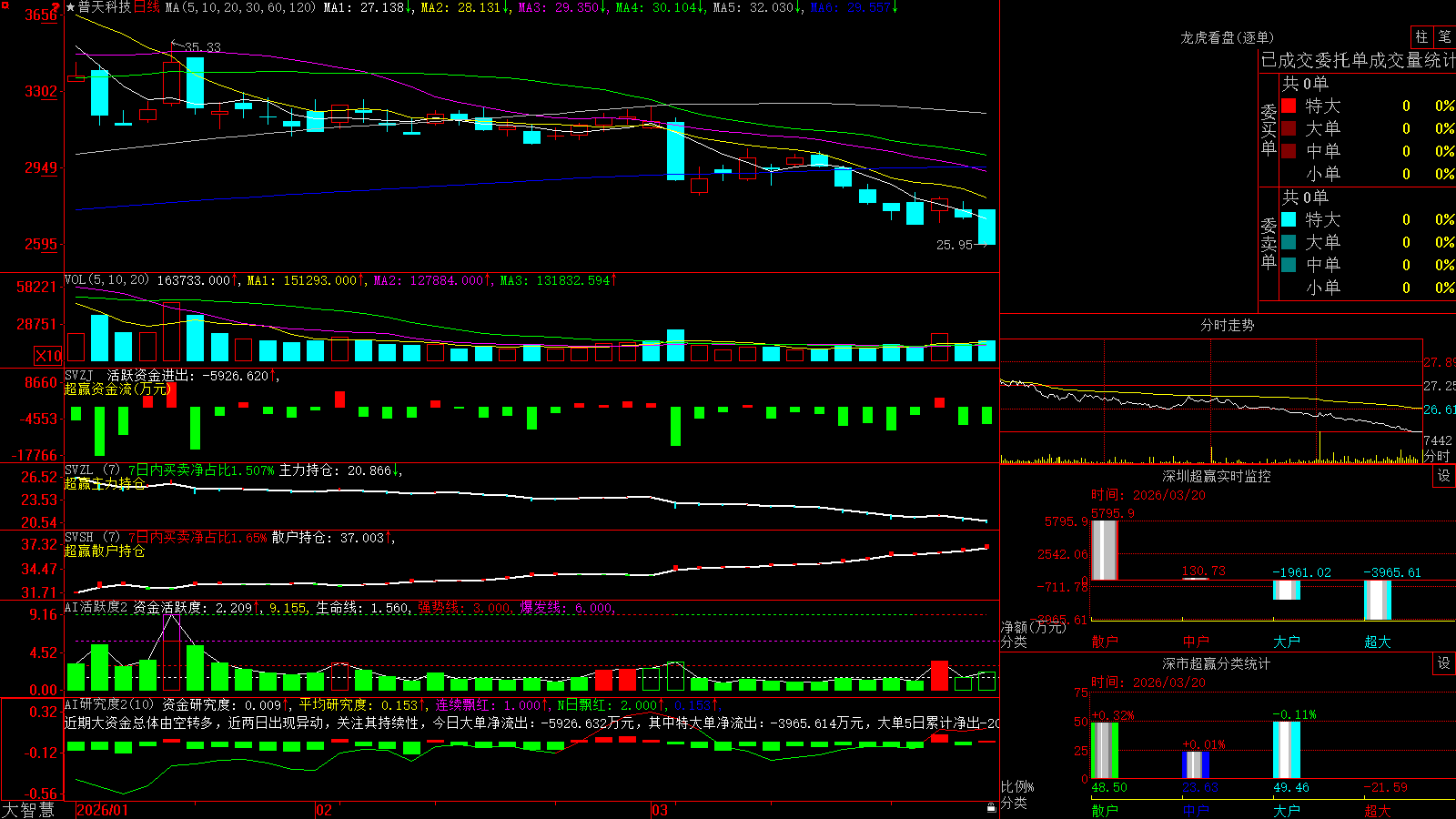The height and width of the screenshot is (819, 1456).
Task: Click the X10 volume scale box
Action: (x=48, y=356)
